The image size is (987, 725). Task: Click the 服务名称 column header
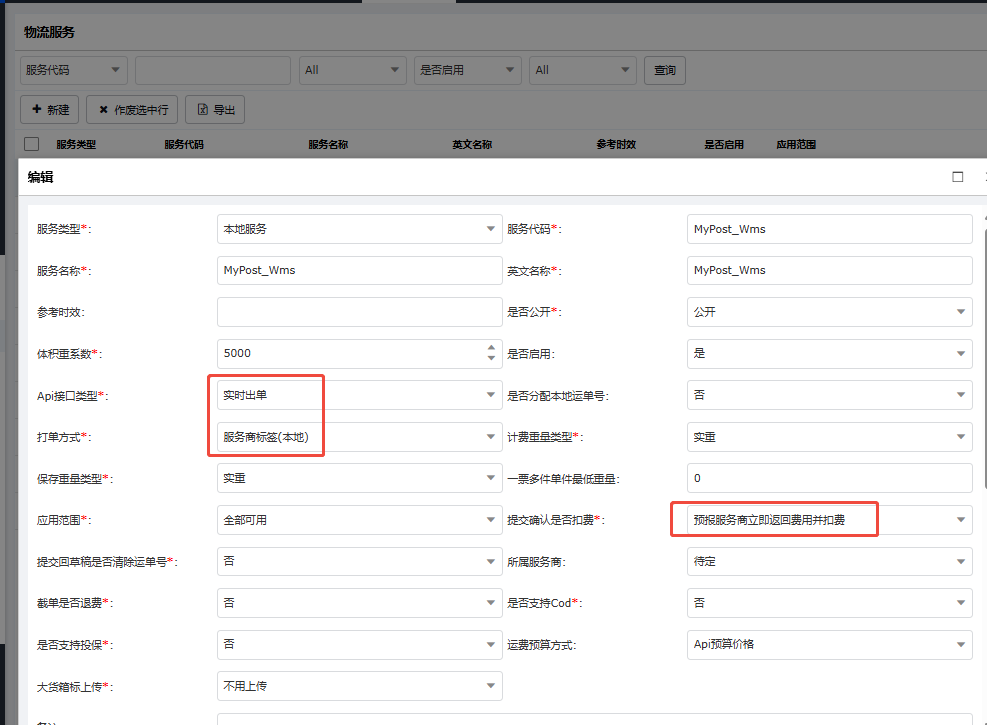tap(328, 145)
